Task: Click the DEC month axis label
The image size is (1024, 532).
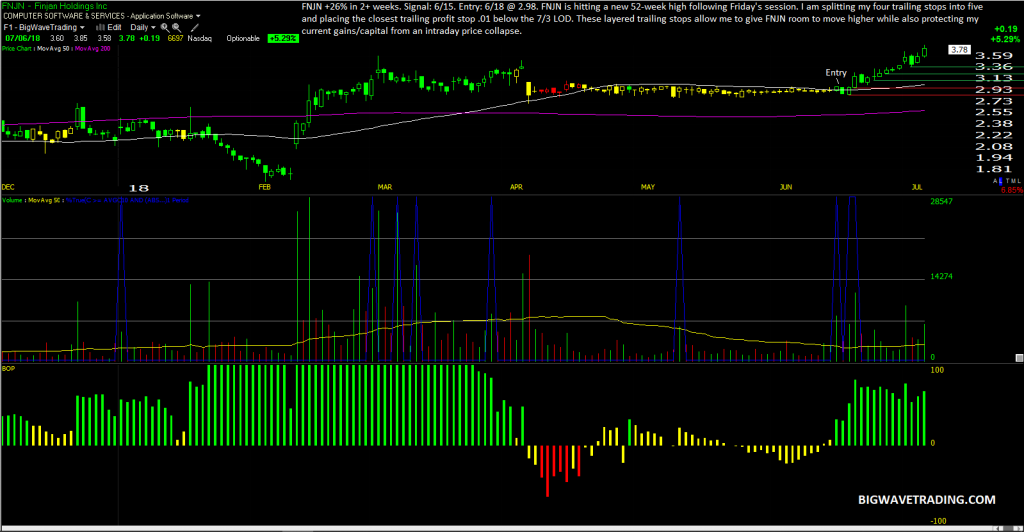Action: pos(8,187)
